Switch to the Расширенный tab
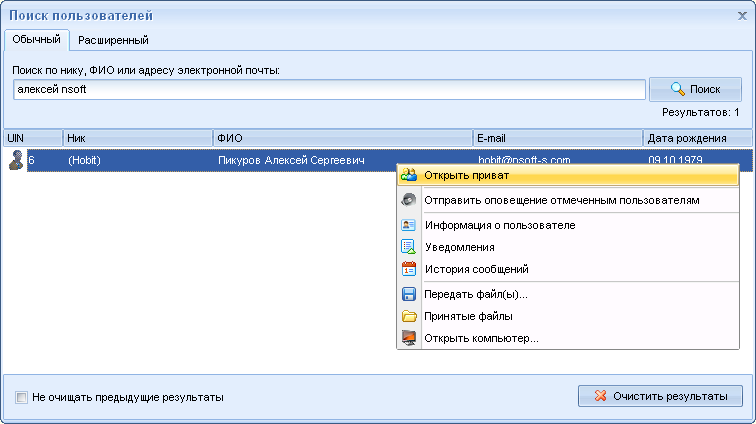The width and height of the screenshot is (756, 424). (114, 41)
